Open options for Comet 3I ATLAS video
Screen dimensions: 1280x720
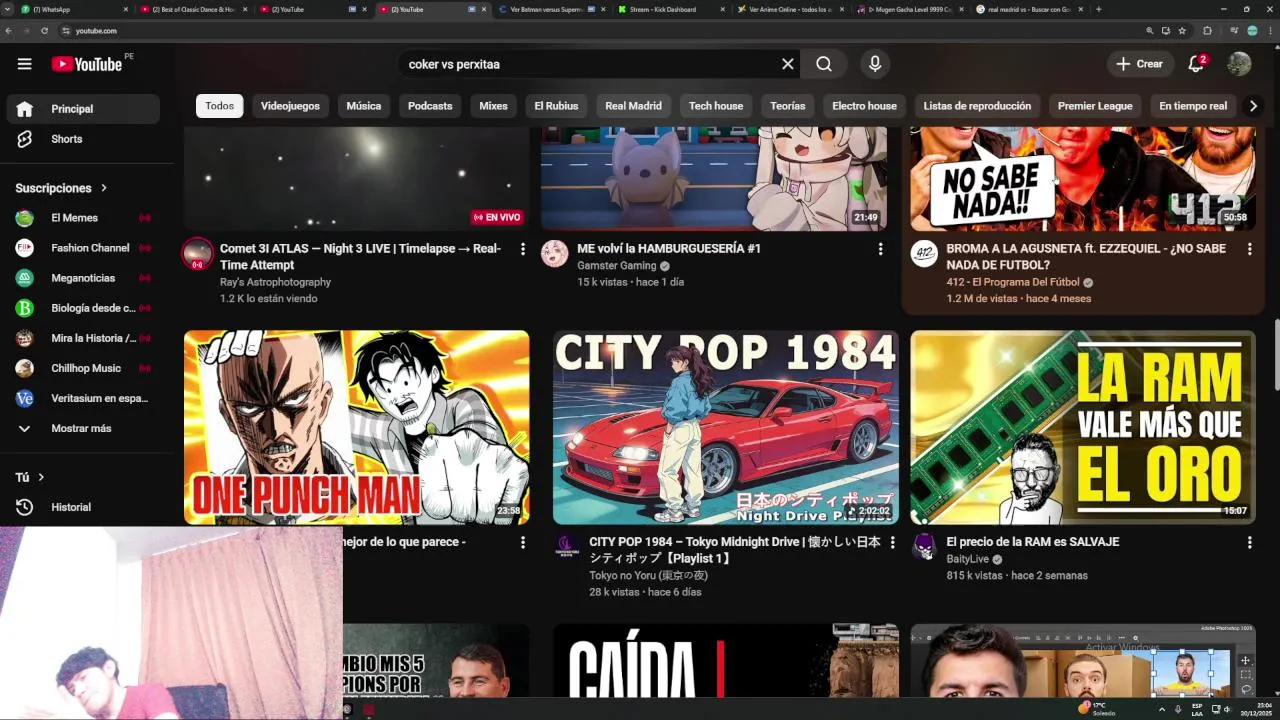point(522,249)
